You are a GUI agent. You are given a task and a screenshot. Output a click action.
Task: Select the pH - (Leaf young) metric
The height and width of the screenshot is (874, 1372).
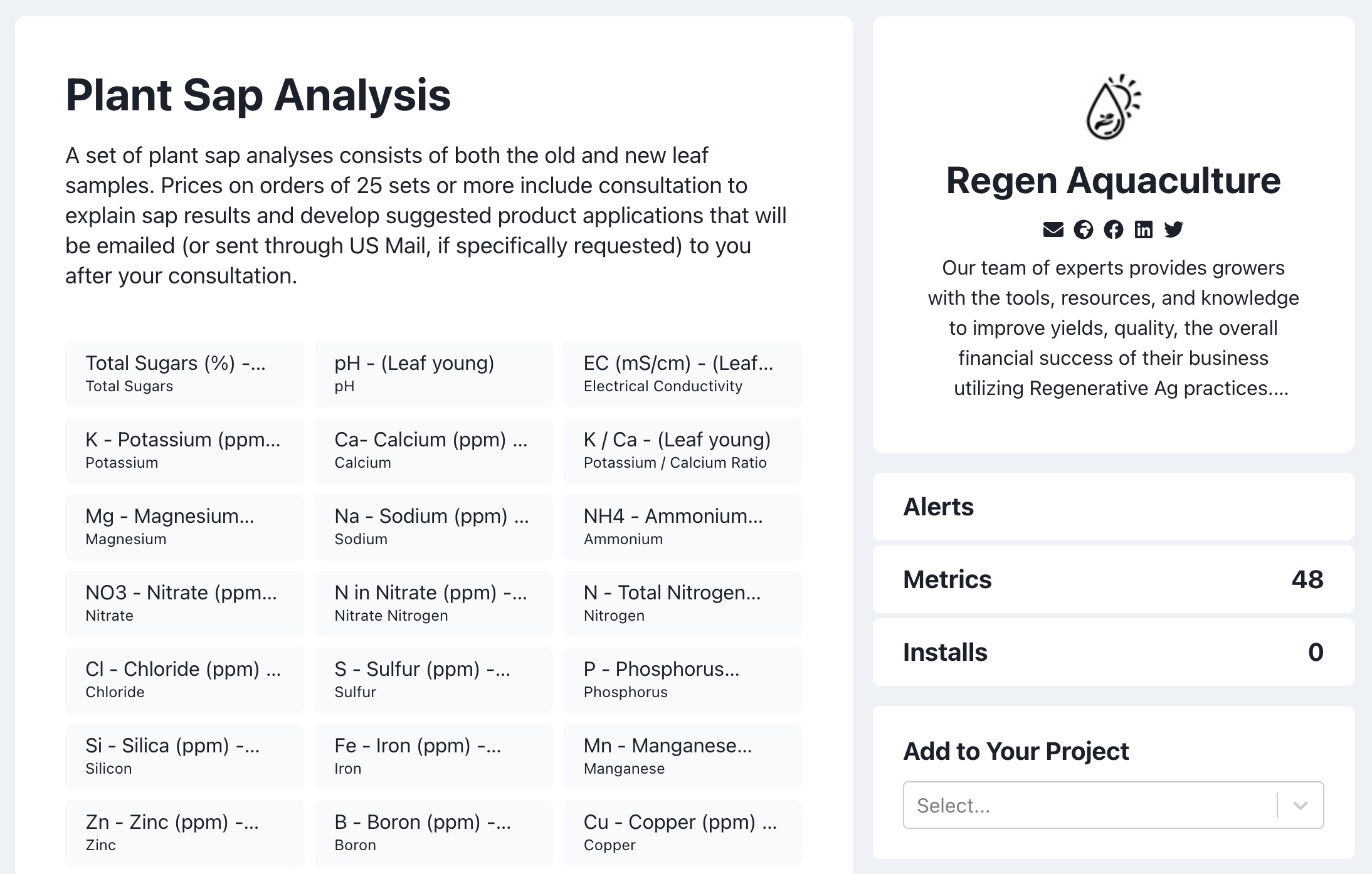pyautogui.click(x=433, y=374)
